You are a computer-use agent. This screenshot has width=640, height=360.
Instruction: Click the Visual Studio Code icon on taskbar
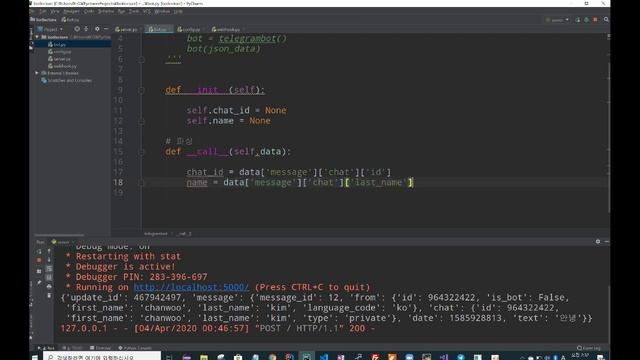click(324, 358)
